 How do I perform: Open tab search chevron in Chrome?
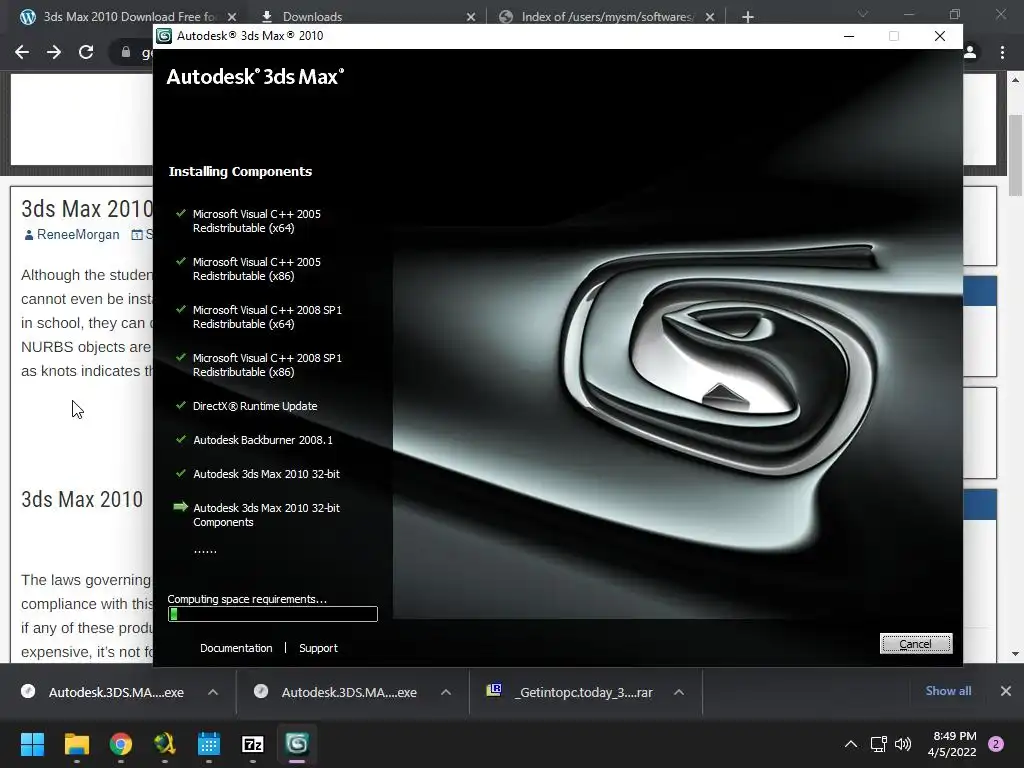pos(863,14)
